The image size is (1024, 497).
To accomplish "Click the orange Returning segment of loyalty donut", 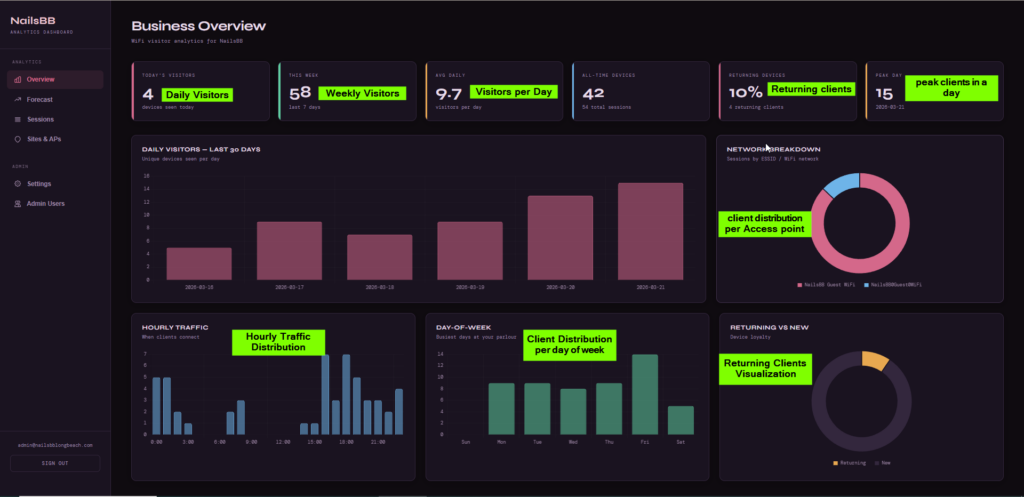I will point(875,360).
